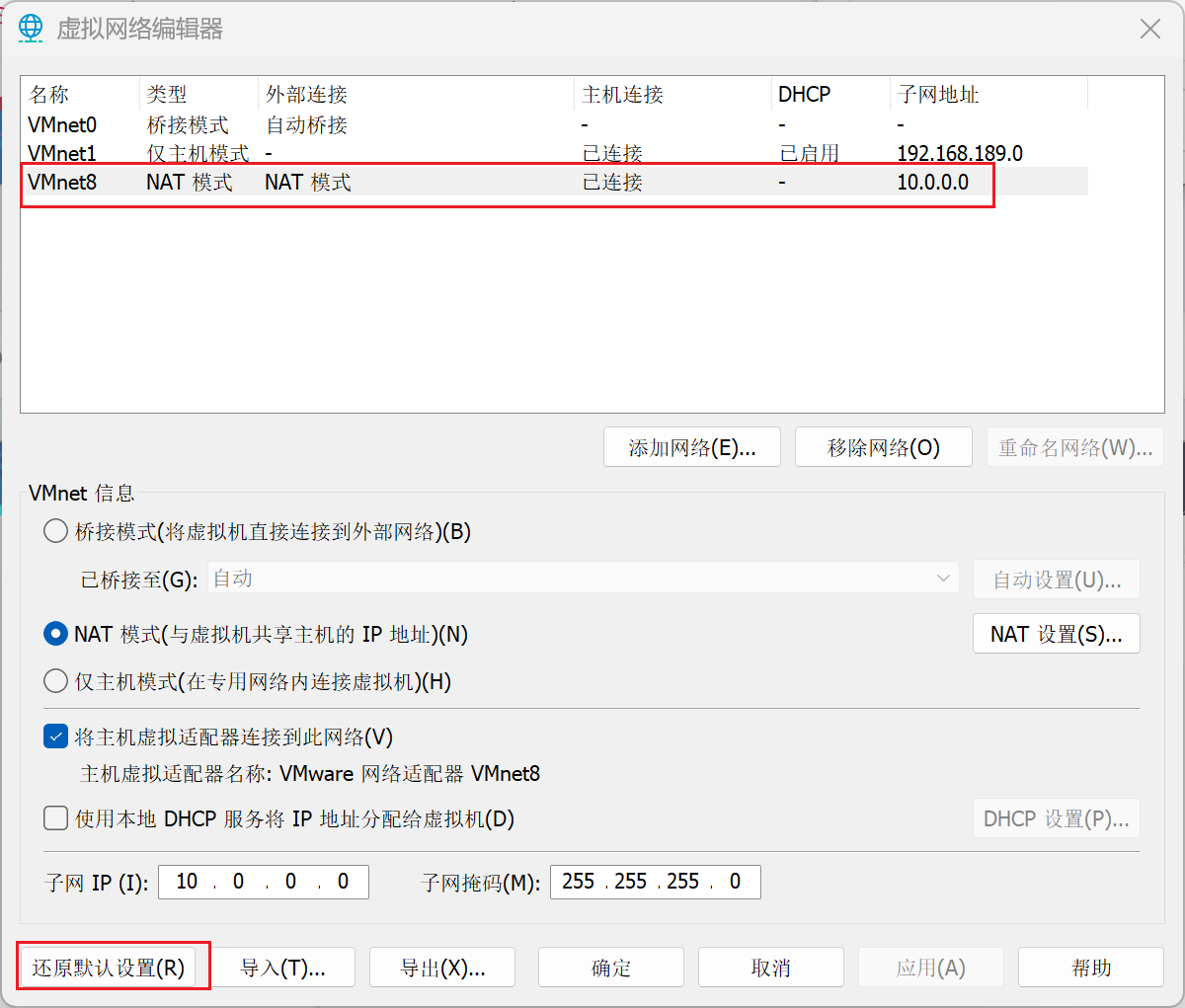This screenshot has width=1185, height=1008.
Task: Select the VMnet8 row
Action: pos(554,182)
